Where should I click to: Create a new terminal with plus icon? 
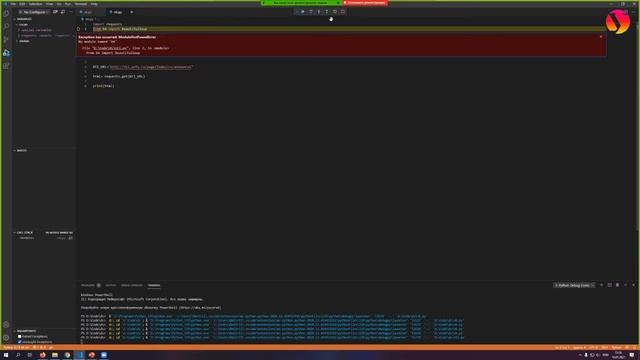click(x=601, y=285)
